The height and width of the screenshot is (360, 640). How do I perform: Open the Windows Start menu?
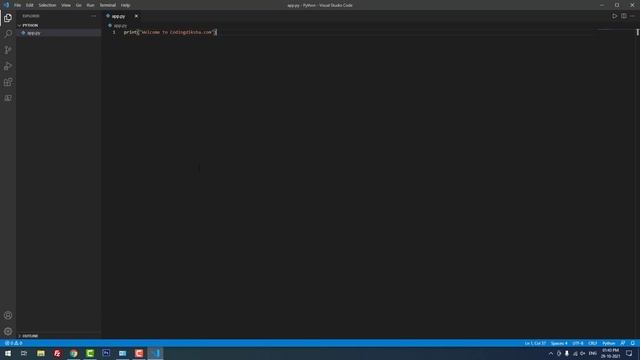pyautogui.click(x=8, y=353)
